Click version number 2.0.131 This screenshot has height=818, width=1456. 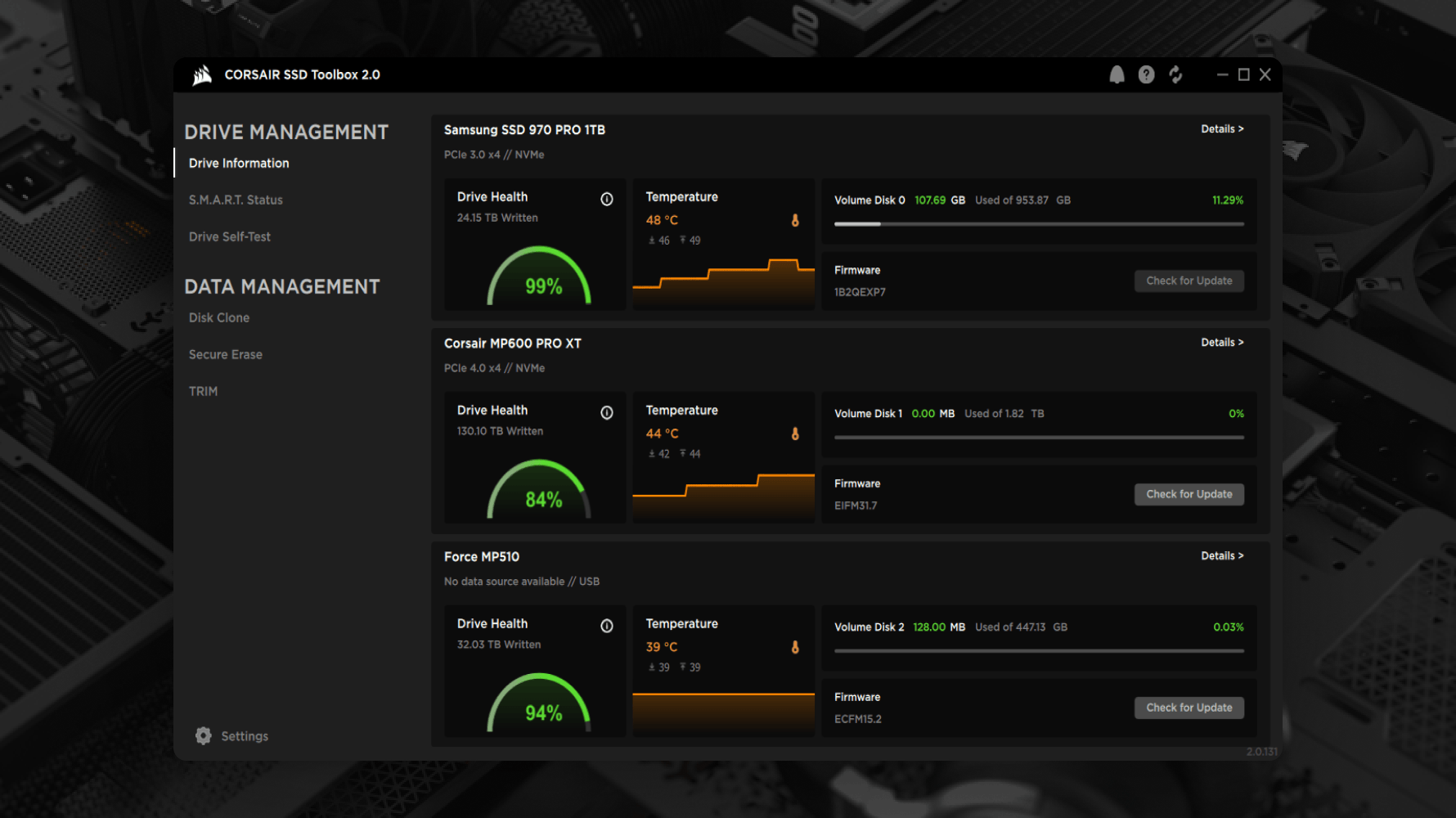click(1261, 751)
